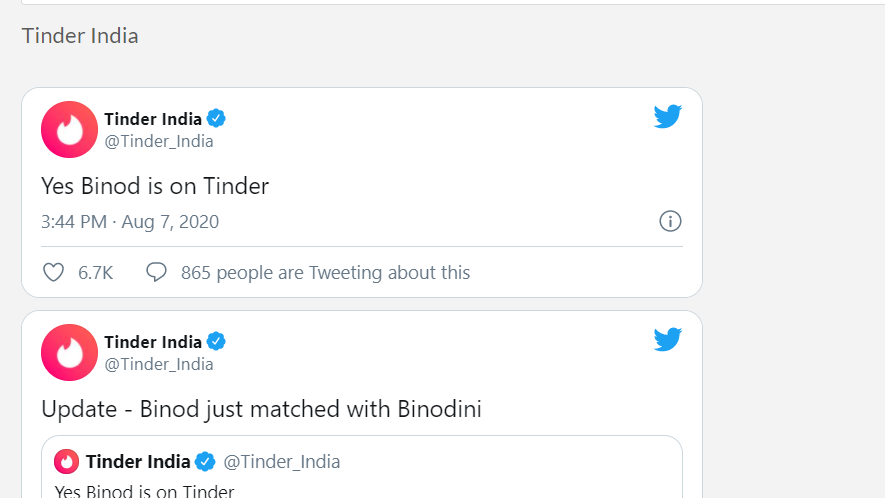Image resolution: width=885 pixels, height=498 pixels.
Task: Open the quoted 'Yes Binod is on Tinder' tweet
Action: [145, 490]
